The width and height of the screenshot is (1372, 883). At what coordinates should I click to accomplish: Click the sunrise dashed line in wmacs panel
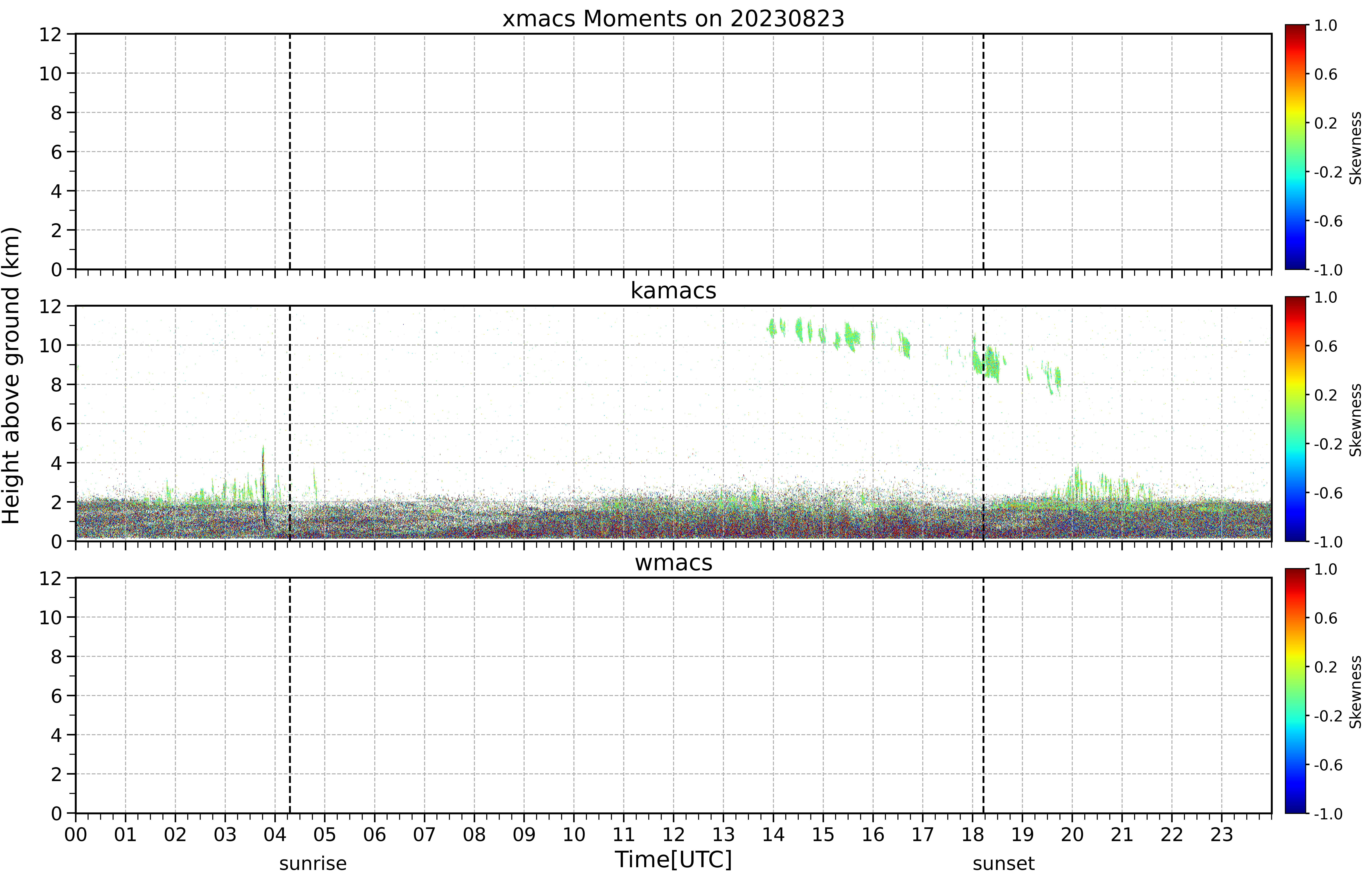point(290,696)
